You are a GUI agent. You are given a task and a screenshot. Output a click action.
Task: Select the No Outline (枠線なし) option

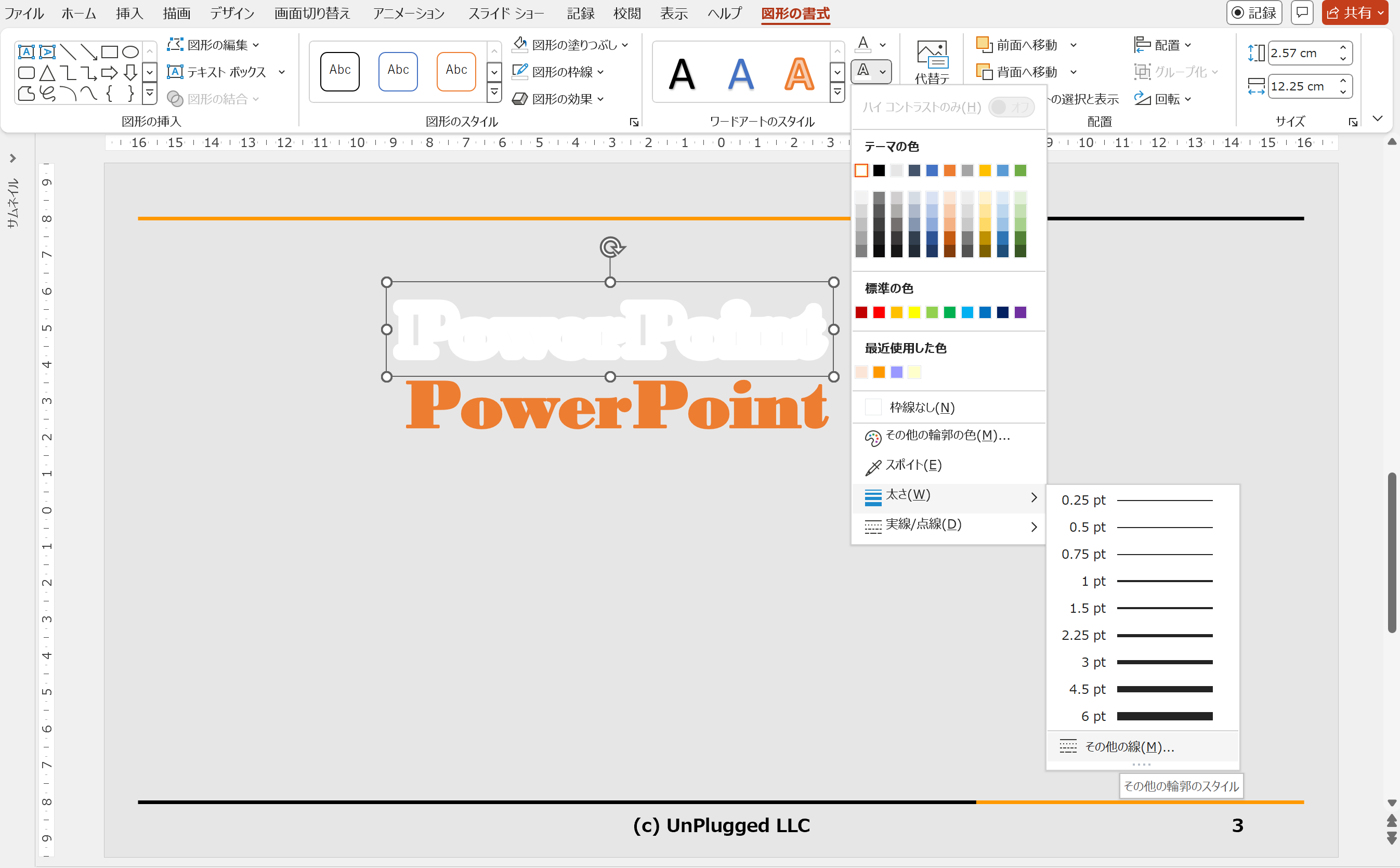pos(921,407)
